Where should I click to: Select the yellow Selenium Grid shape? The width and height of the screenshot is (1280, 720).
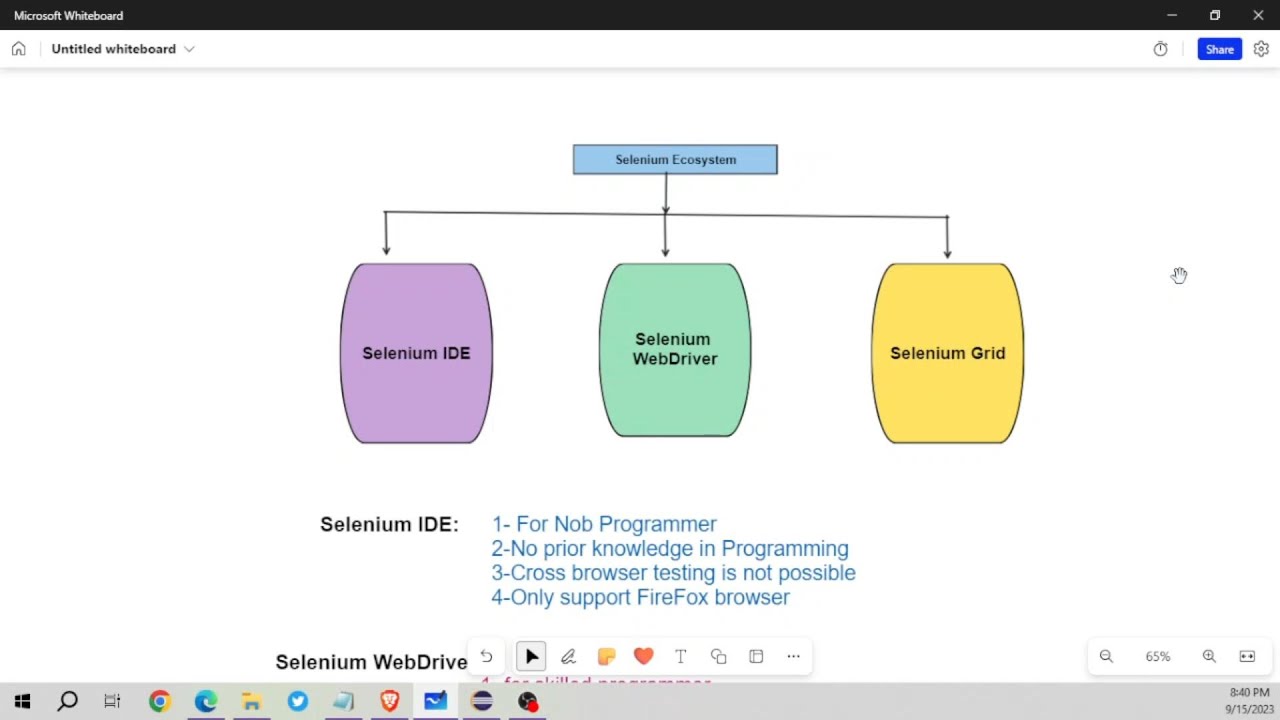point(948,353)
